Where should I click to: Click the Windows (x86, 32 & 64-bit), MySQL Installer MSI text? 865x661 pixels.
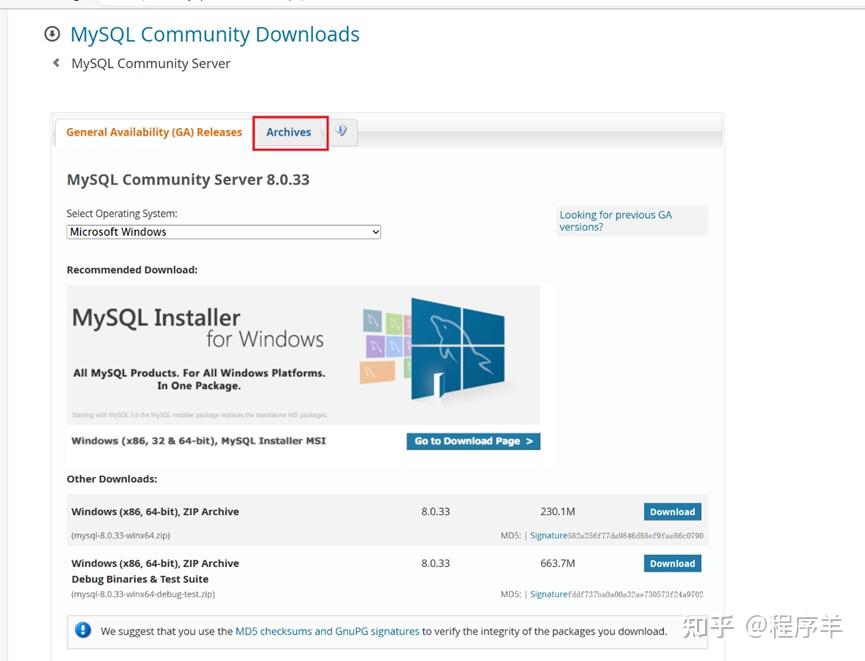(199, 441)
